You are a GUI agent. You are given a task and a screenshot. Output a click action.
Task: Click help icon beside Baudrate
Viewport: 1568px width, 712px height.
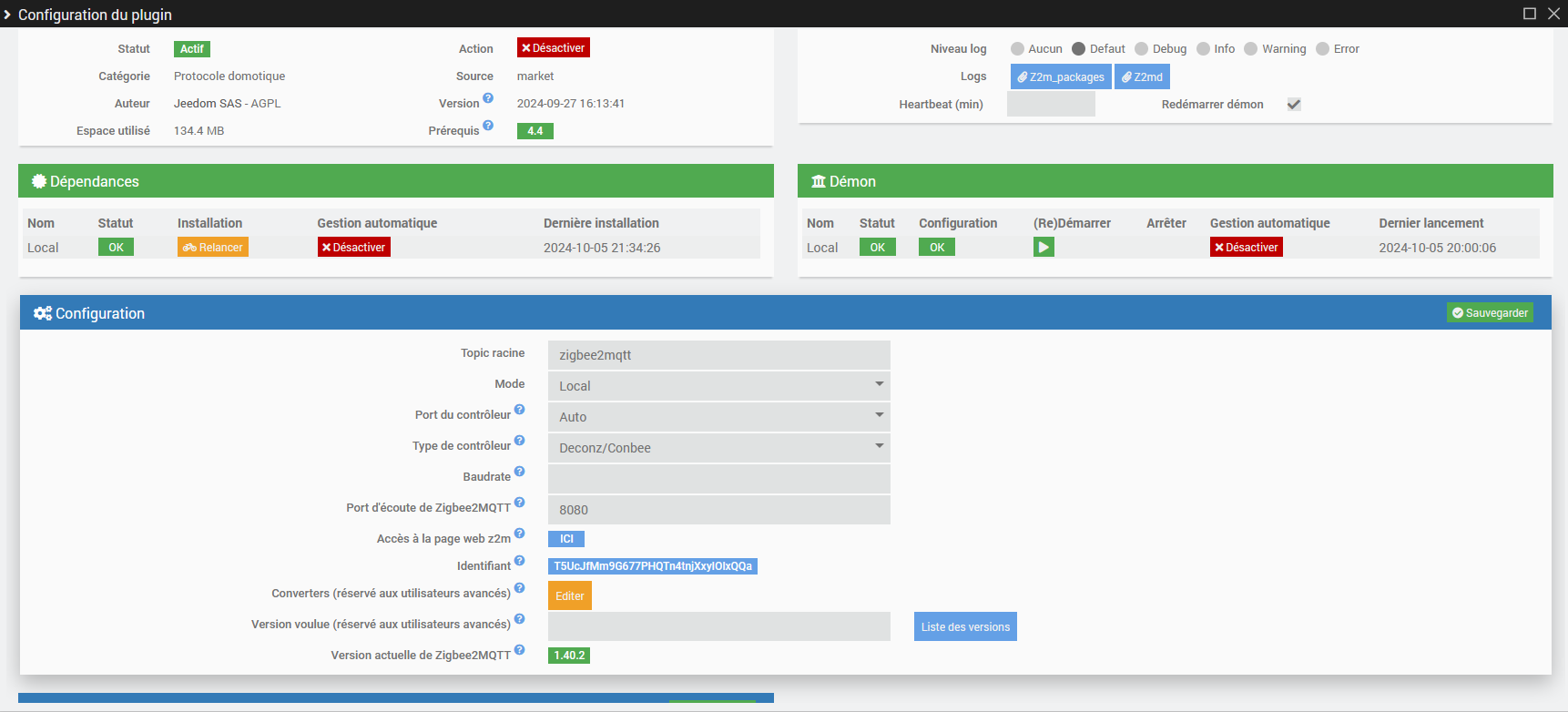click(519, 472)
